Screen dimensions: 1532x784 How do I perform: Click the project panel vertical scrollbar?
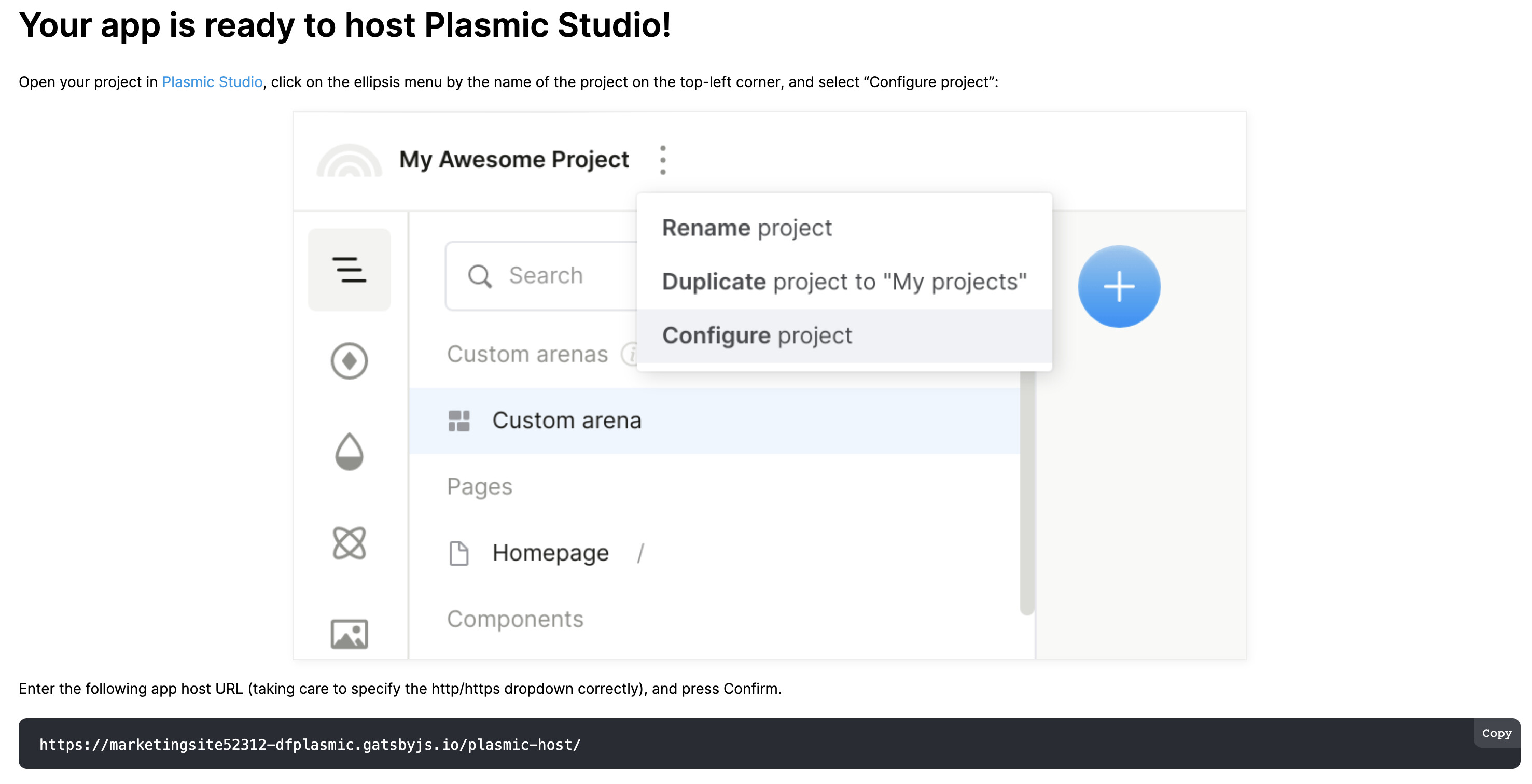(x=1026, y=493)
